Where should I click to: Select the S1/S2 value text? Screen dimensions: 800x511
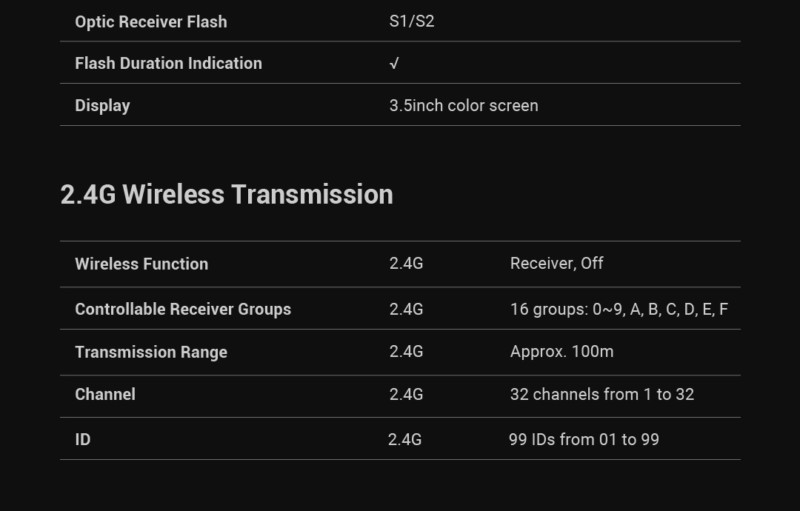pos(412,21)
